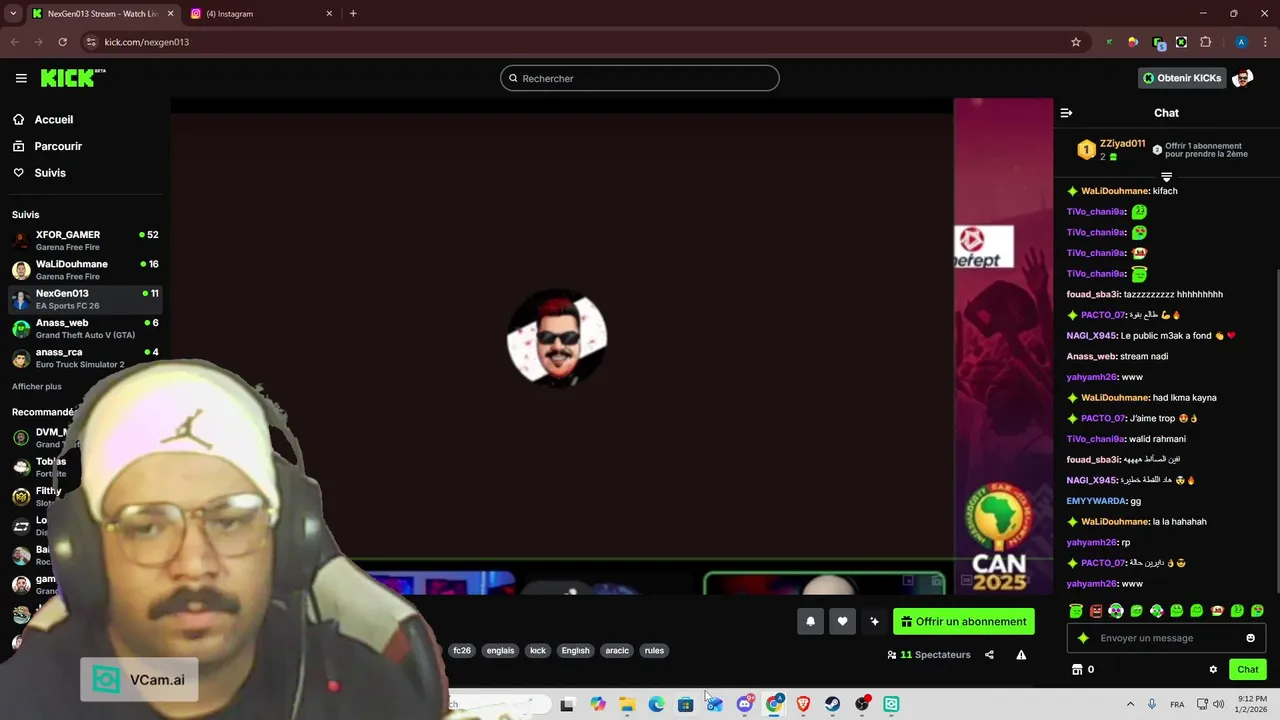Click the rules tag
Viewport: 1280px width, 720px height.
(x=654, y=650)
